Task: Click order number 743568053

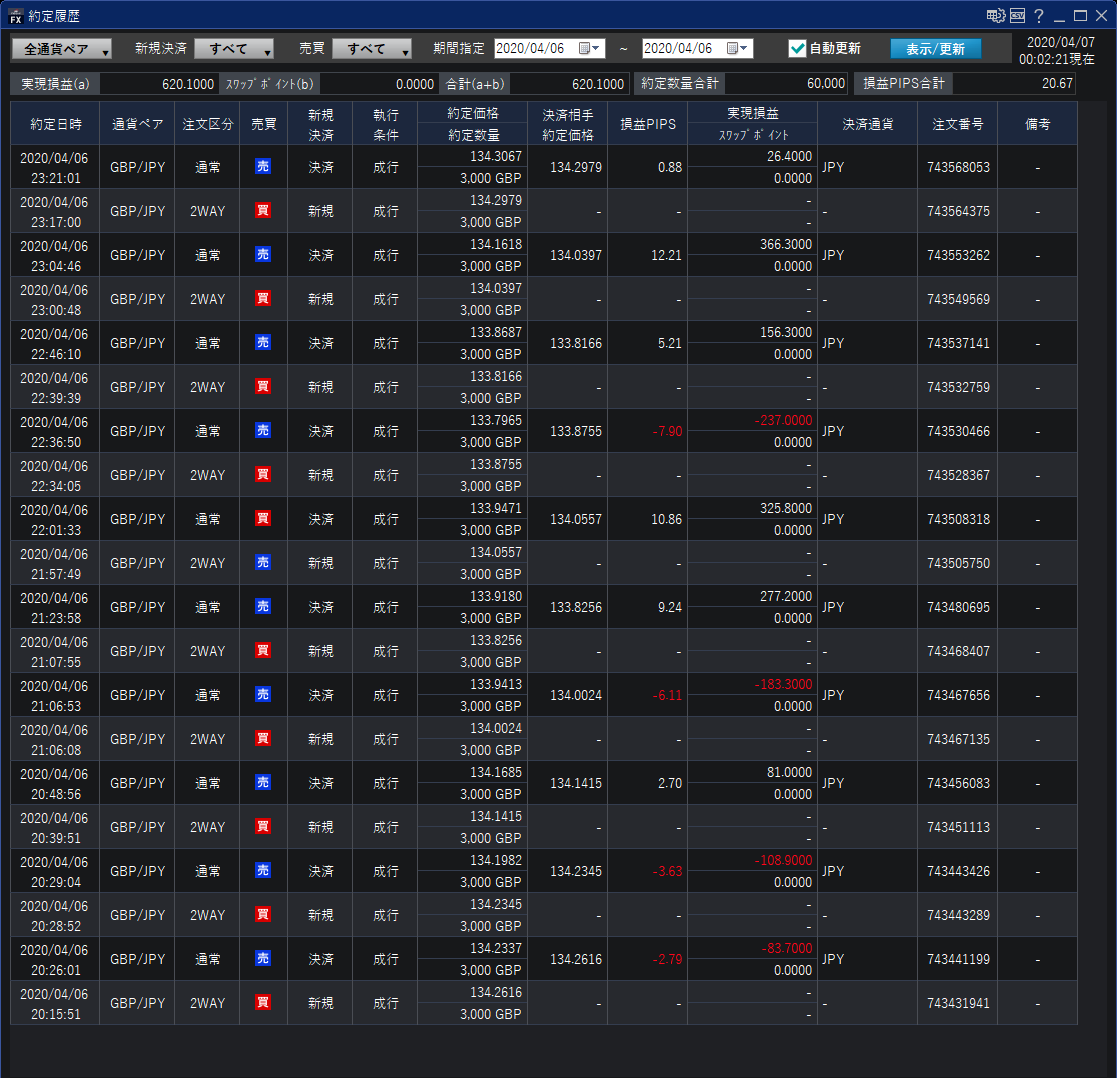Action: pyautogui.click(x=958, y=167)
